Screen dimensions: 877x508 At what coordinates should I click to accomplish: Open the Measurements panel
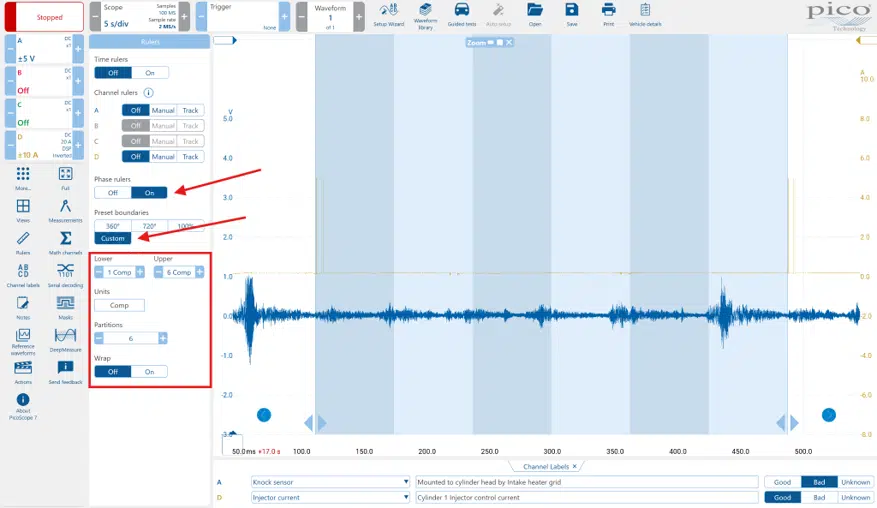coord(65,210)
